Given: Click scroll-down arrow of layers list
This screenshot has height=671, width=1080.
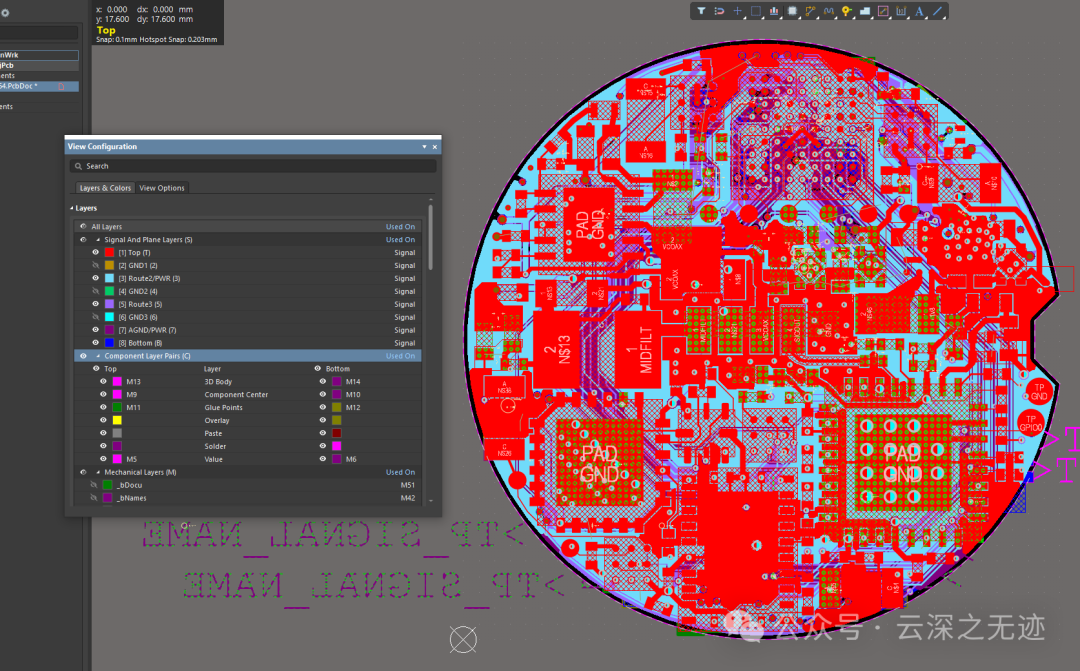Looking at the screenshot, I should 431,501.
